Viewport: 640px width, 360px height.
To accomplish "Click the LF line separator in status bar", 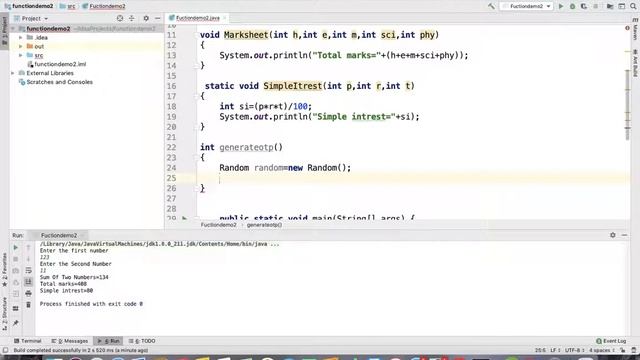I will coord(555,350).
